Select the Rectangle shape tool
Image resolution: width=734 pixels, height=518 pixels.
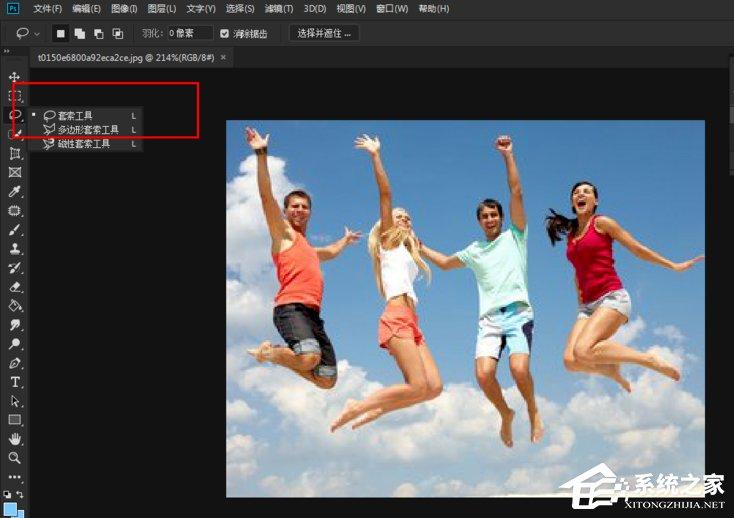[15, 420]
